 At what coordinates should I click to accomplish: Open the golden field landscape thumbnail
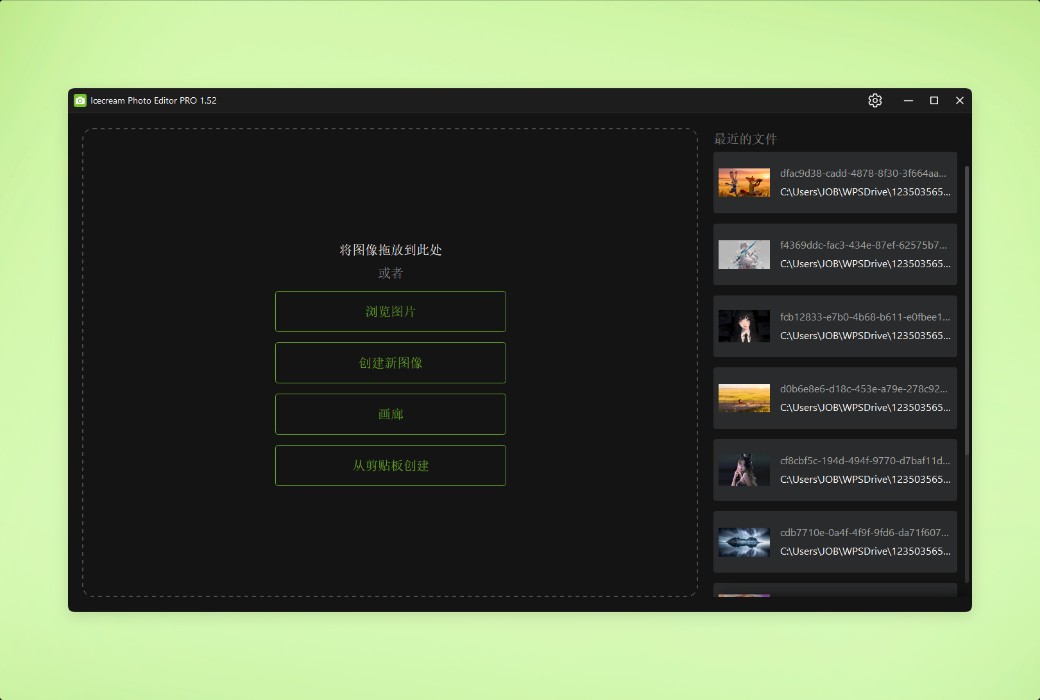tap(744, 398)
